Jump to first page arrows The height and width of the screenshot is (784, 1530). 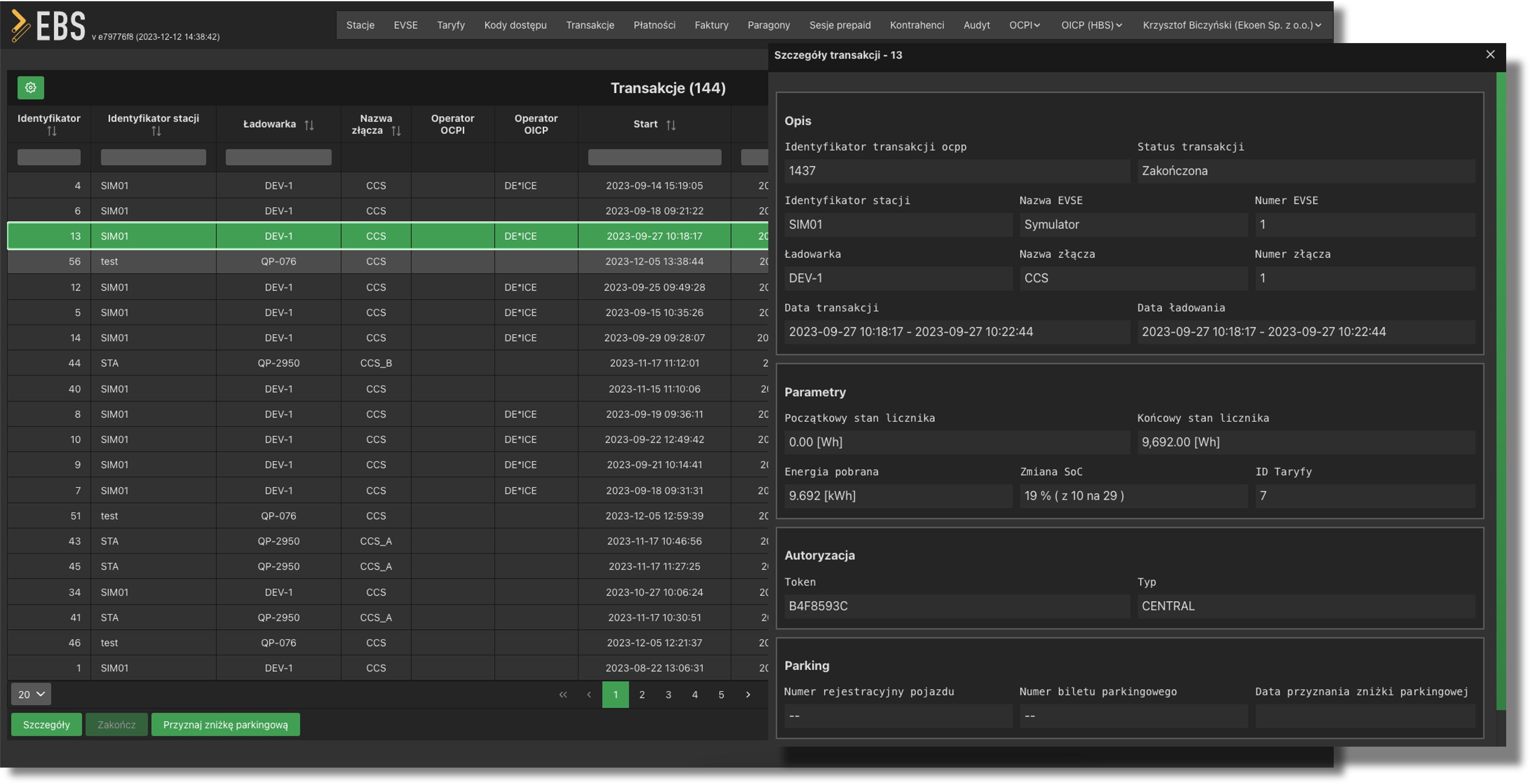coord(563,695)
